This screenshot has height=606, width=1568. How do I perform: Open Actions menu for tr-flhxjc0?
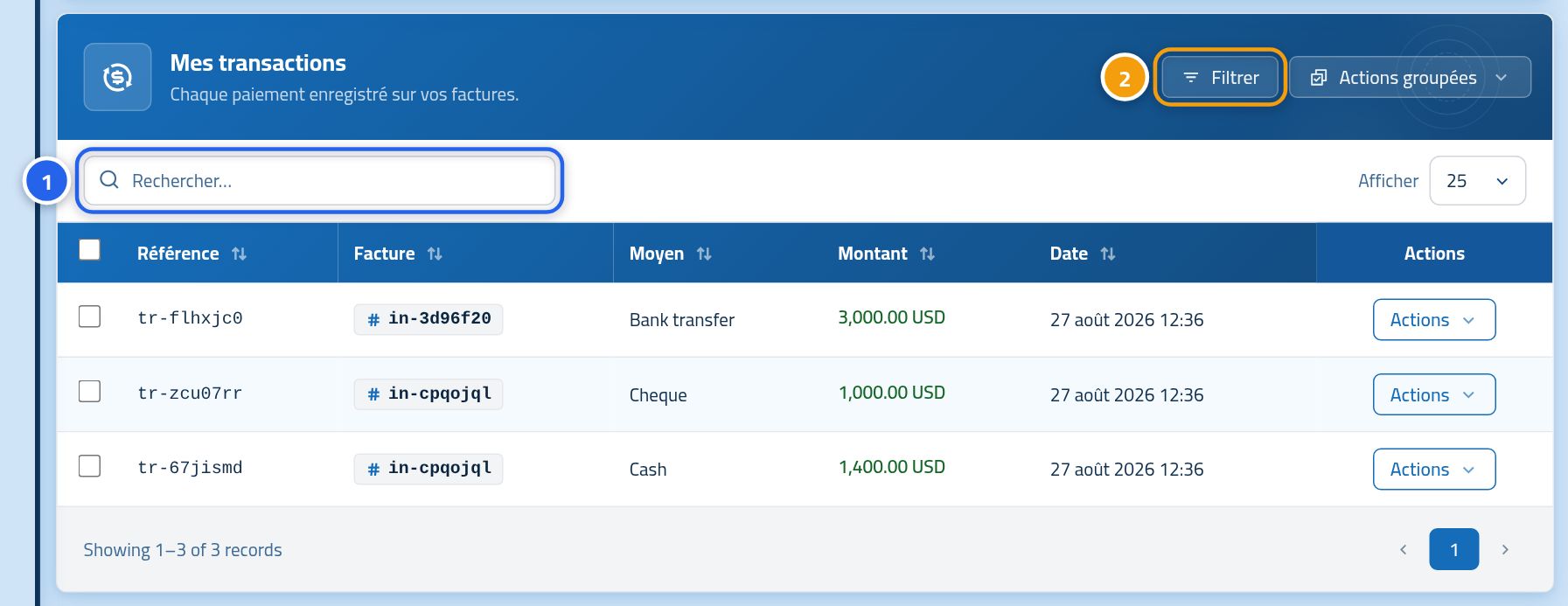click(1434, 320)
